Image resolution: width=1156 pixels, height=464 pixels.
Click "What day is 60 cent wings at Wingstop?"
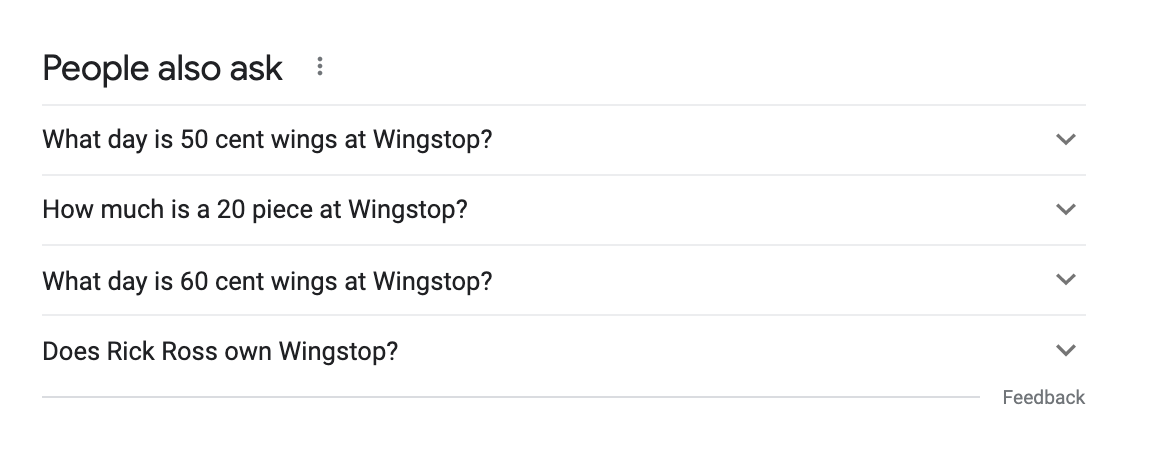[x=267, y=281]
